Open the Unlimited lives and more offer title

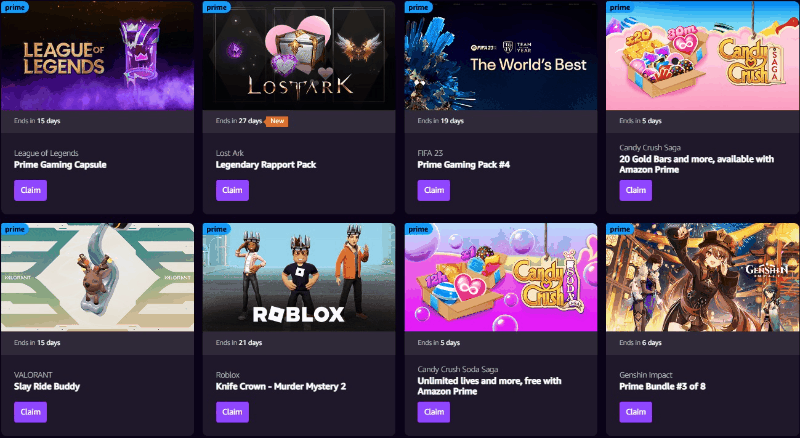pyautogui.click(x=489, y=386)
